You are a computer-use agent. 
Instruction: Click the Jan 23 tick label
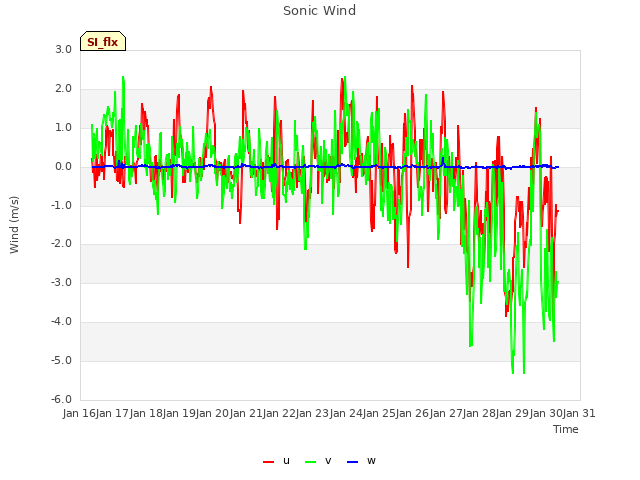(313, 413)
